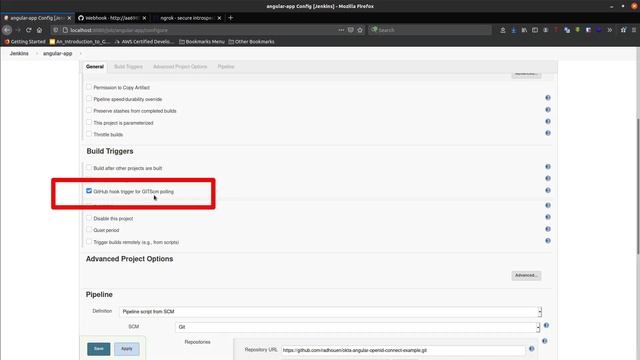640x360 pixels.
Task: Click the Firefox Search box
Action: (430, 30)
